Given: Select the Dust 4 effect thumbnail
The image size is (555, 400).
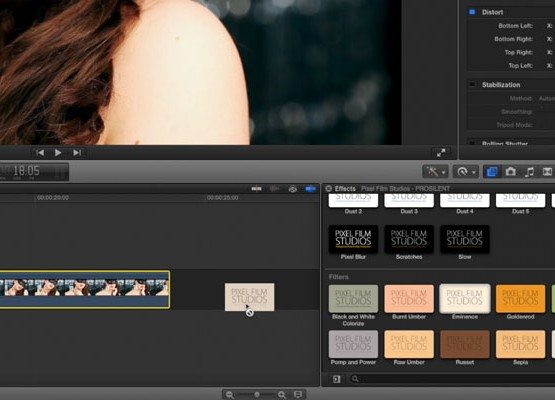Looking at the screenshot, I should pyautogui.click(x=465, y=200).
